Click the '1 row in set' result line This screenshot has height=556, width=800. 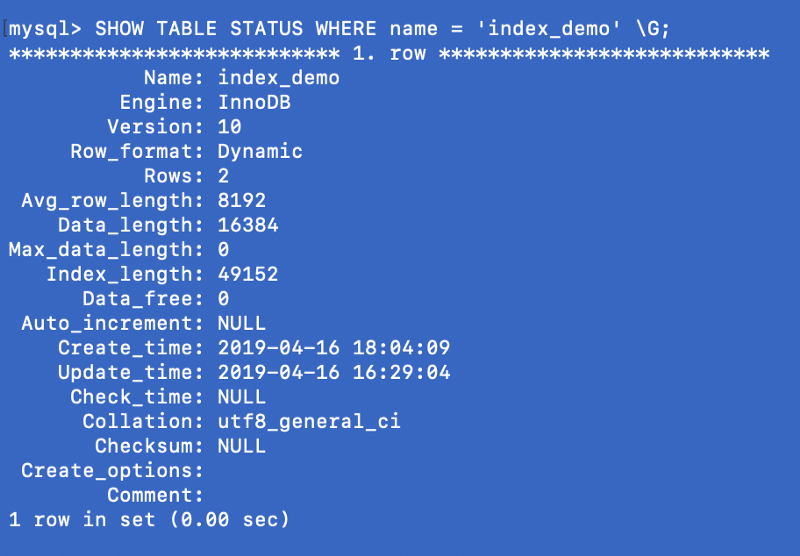pos(149,519)
